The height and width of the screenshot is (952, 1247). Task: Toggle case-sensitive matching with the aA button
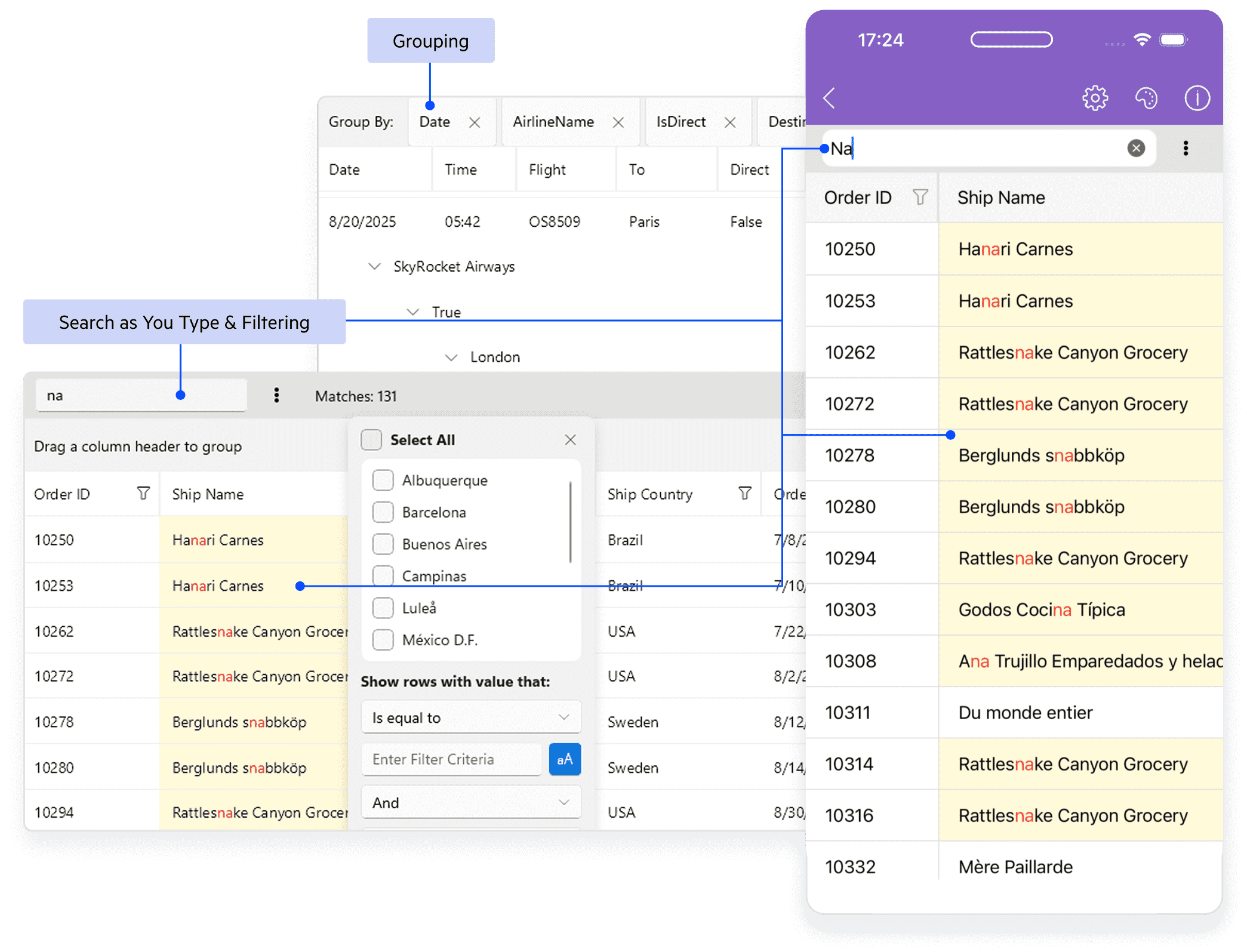pyautogui.click(x=564, y=759)
